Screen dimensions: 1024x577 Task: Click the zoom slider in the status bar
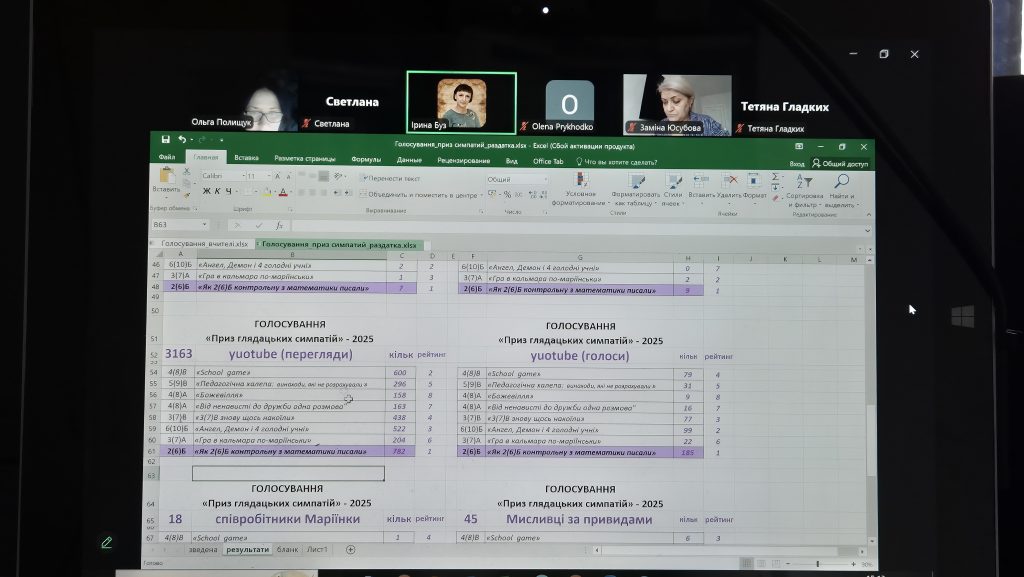818,564
